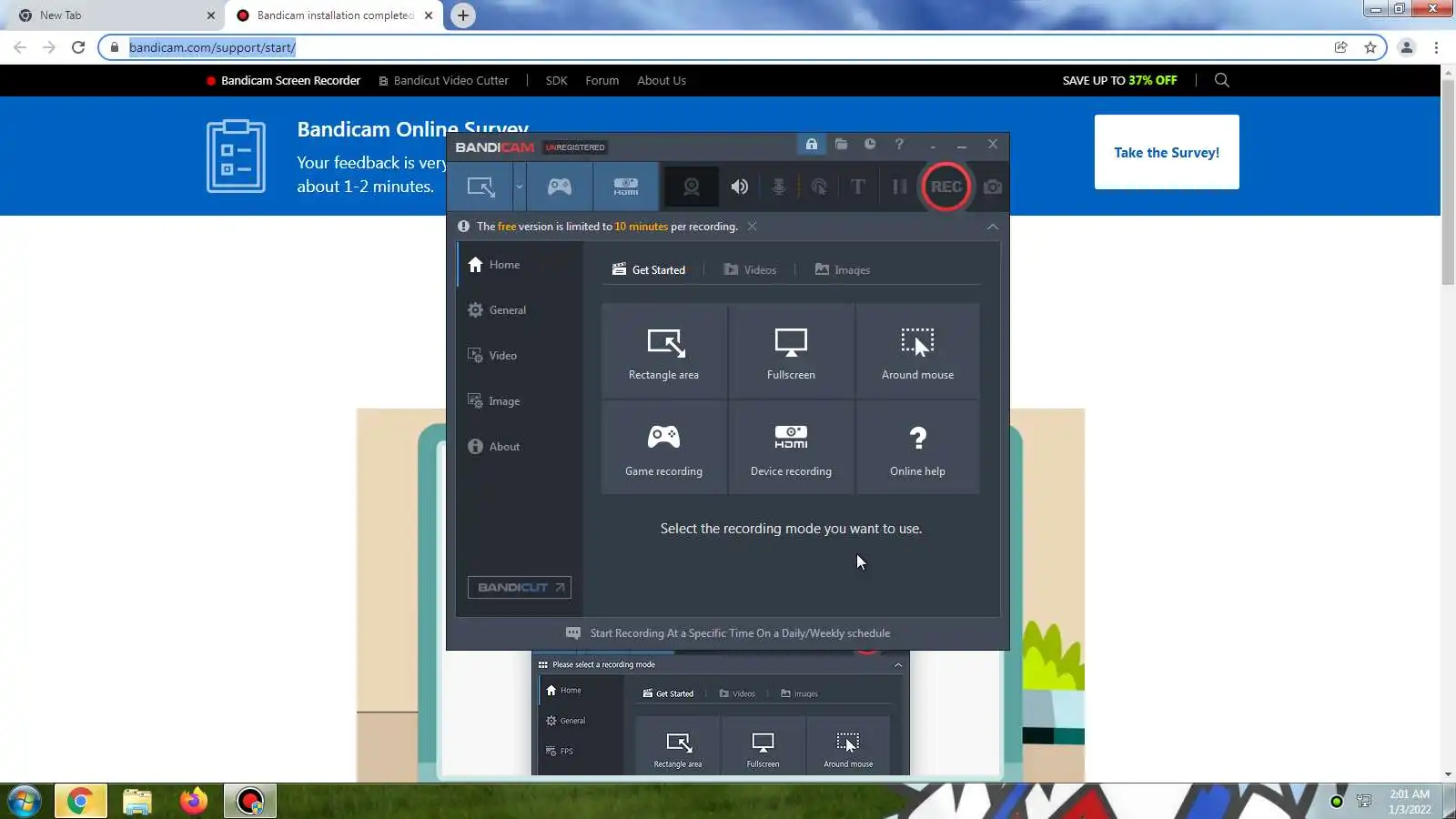Open the Forum link in site header
The height and width of the screenshot is (819, 1456).
click(x=602, y=81)
